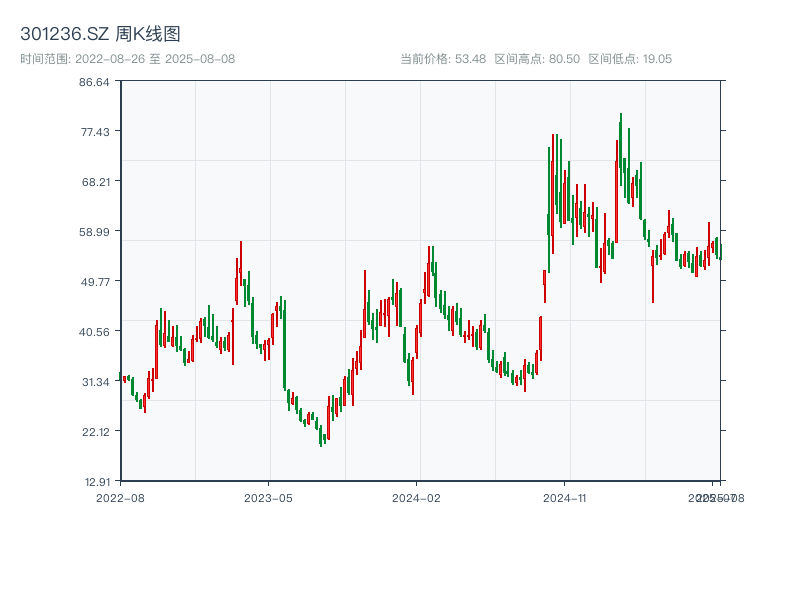The height and width of the screenshot is (600, 800).
Task: Click the y-axis label 49.77
Action: [95, 282]
